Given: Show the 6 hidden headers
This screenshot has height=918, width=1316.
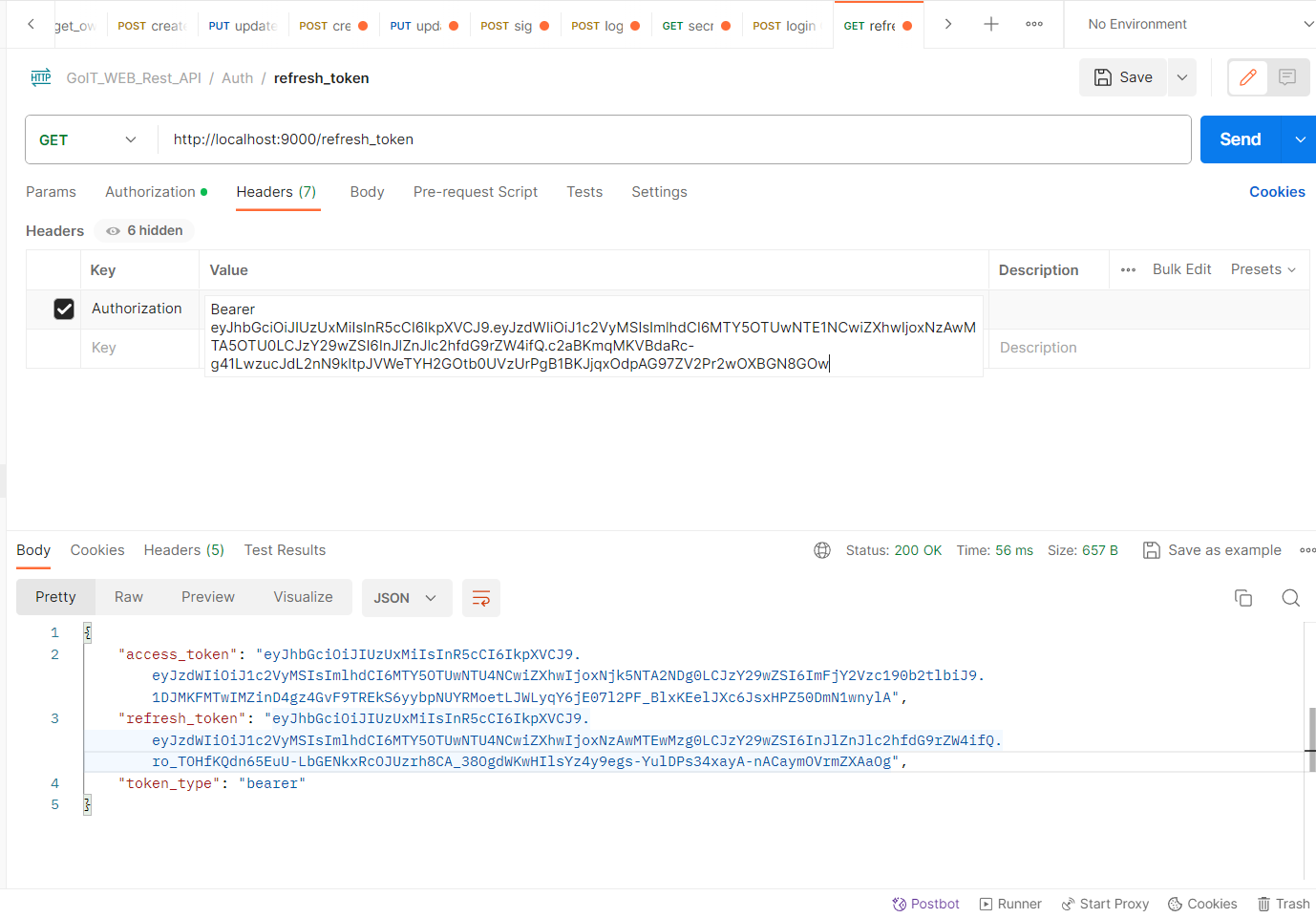Looking at the screenshot, I should click(x=144, y=230).
